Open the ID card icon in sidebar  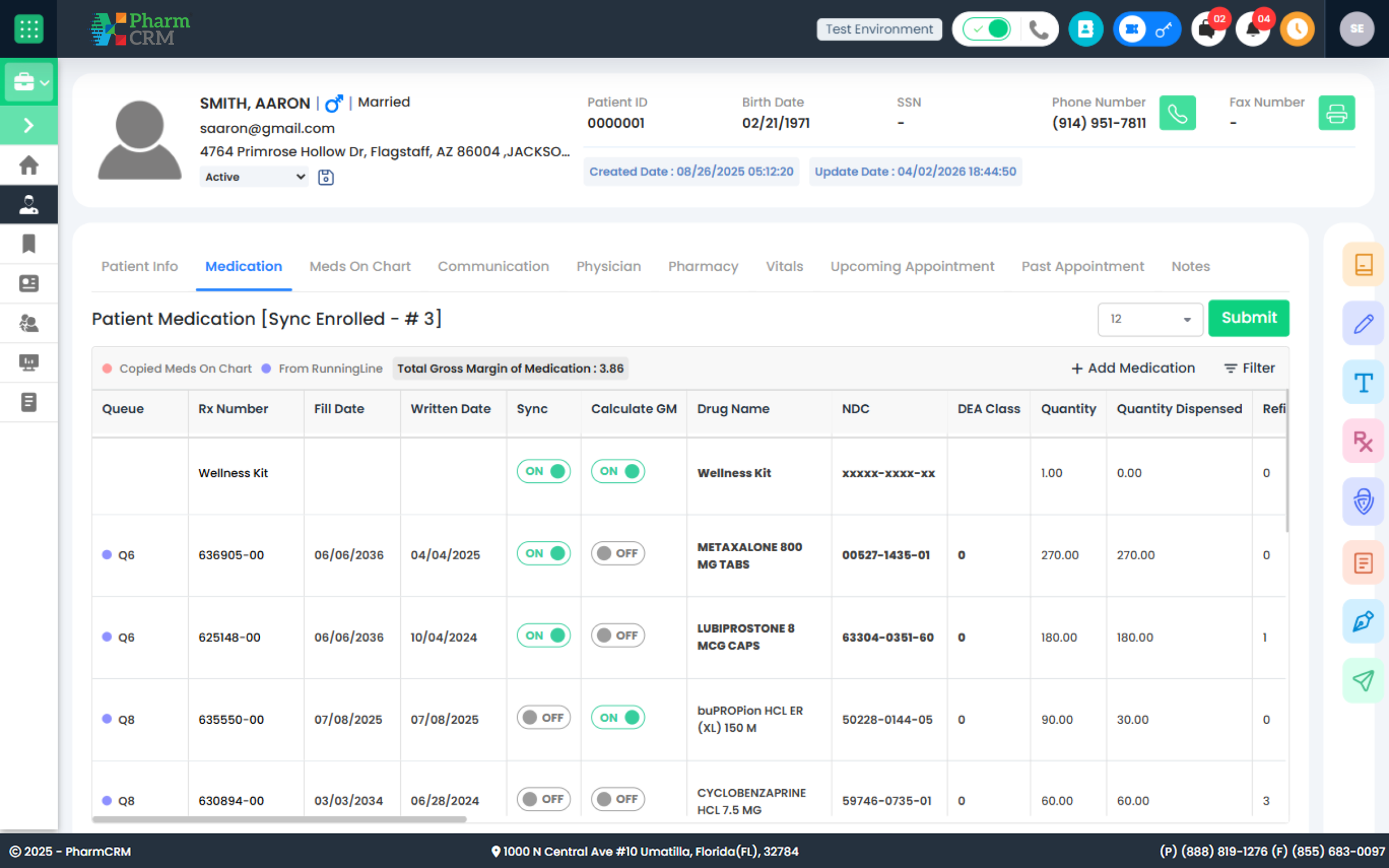[29, 284]
